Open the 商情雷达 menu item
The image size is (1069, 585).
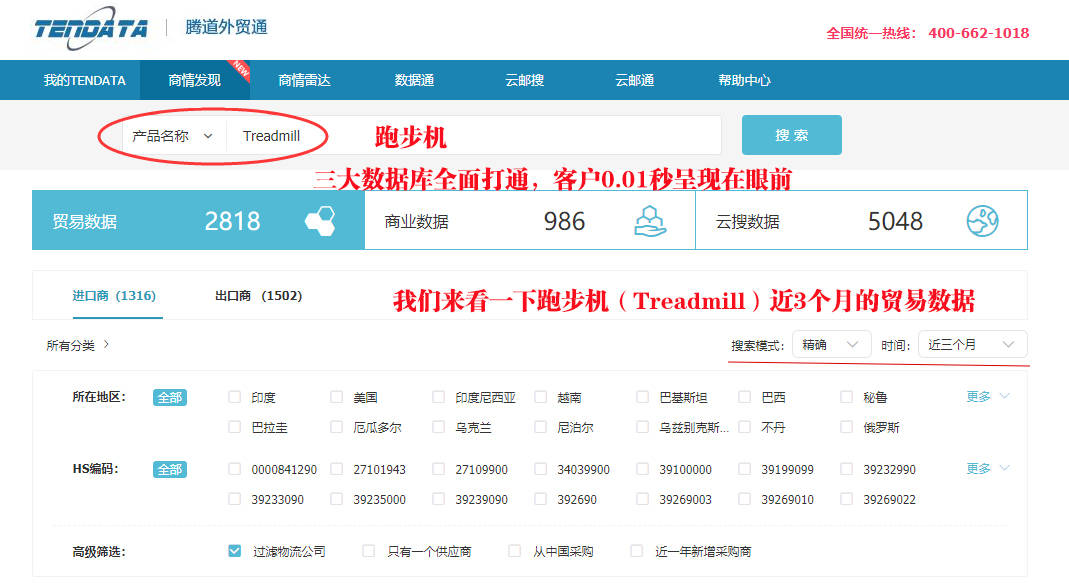coord(304,80)
